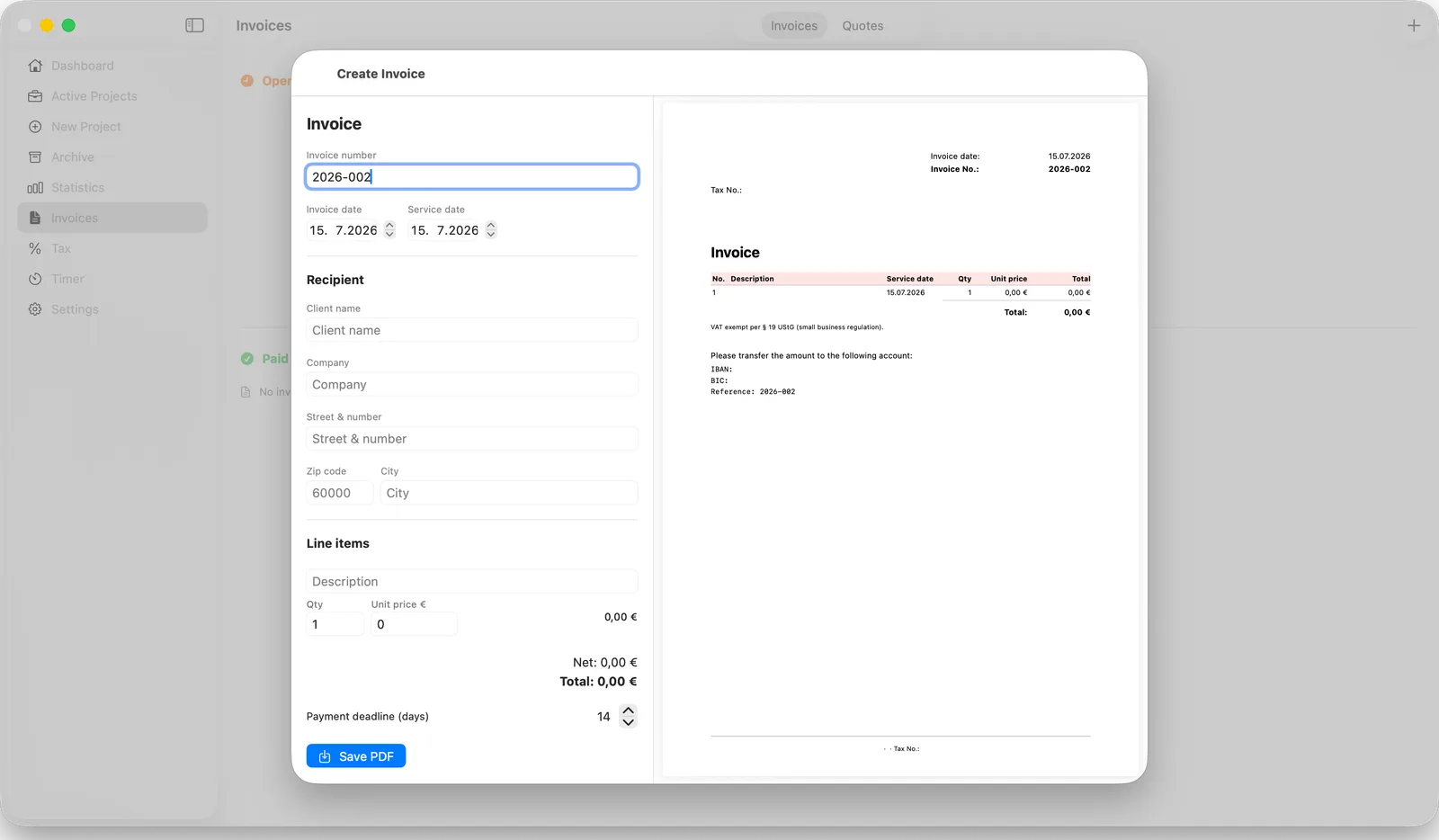
Task: Go to Archive in the sidebar
Action: coord(112,157)
